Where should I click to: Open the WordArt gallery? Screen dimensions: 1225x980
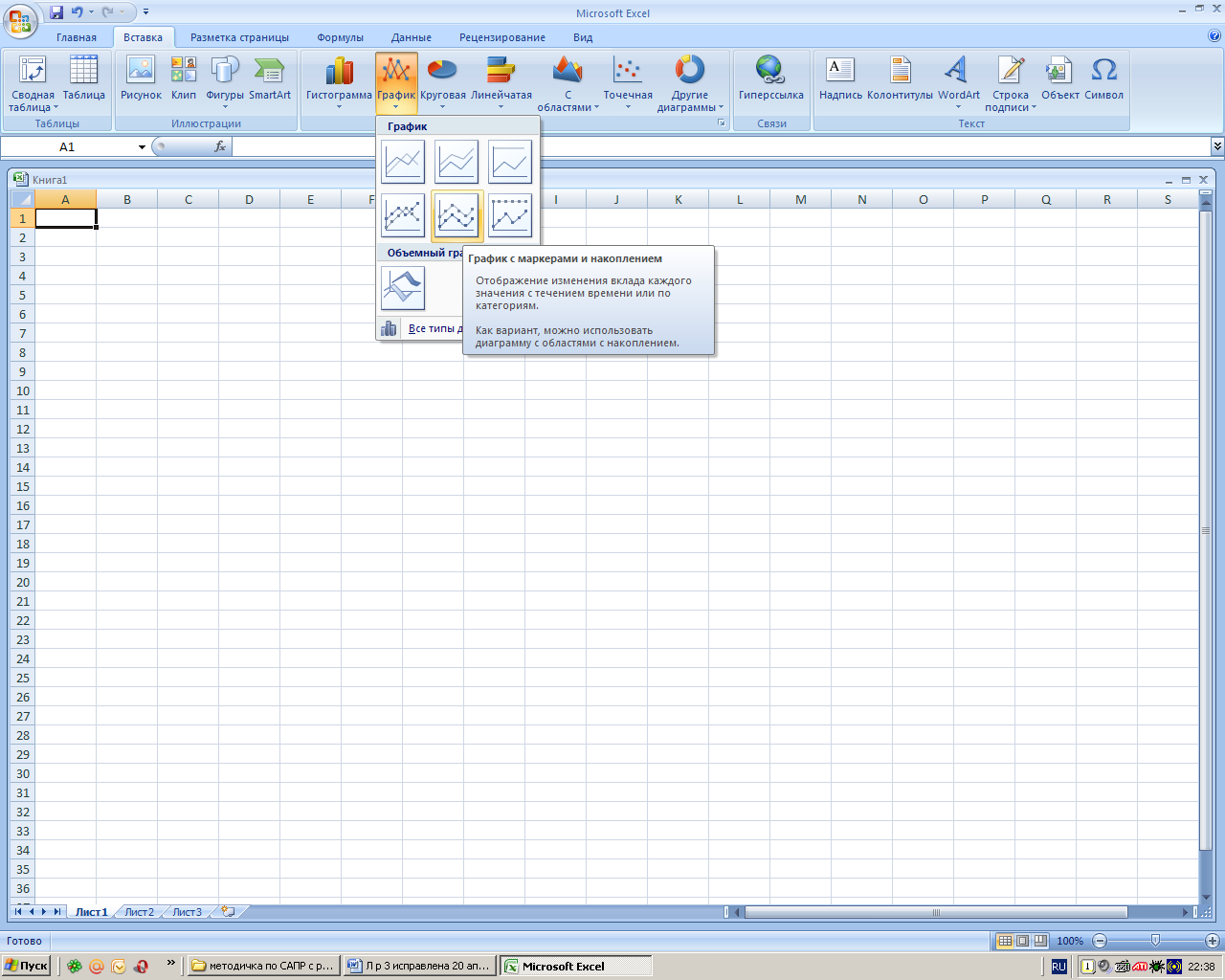(x=958, y=83)
